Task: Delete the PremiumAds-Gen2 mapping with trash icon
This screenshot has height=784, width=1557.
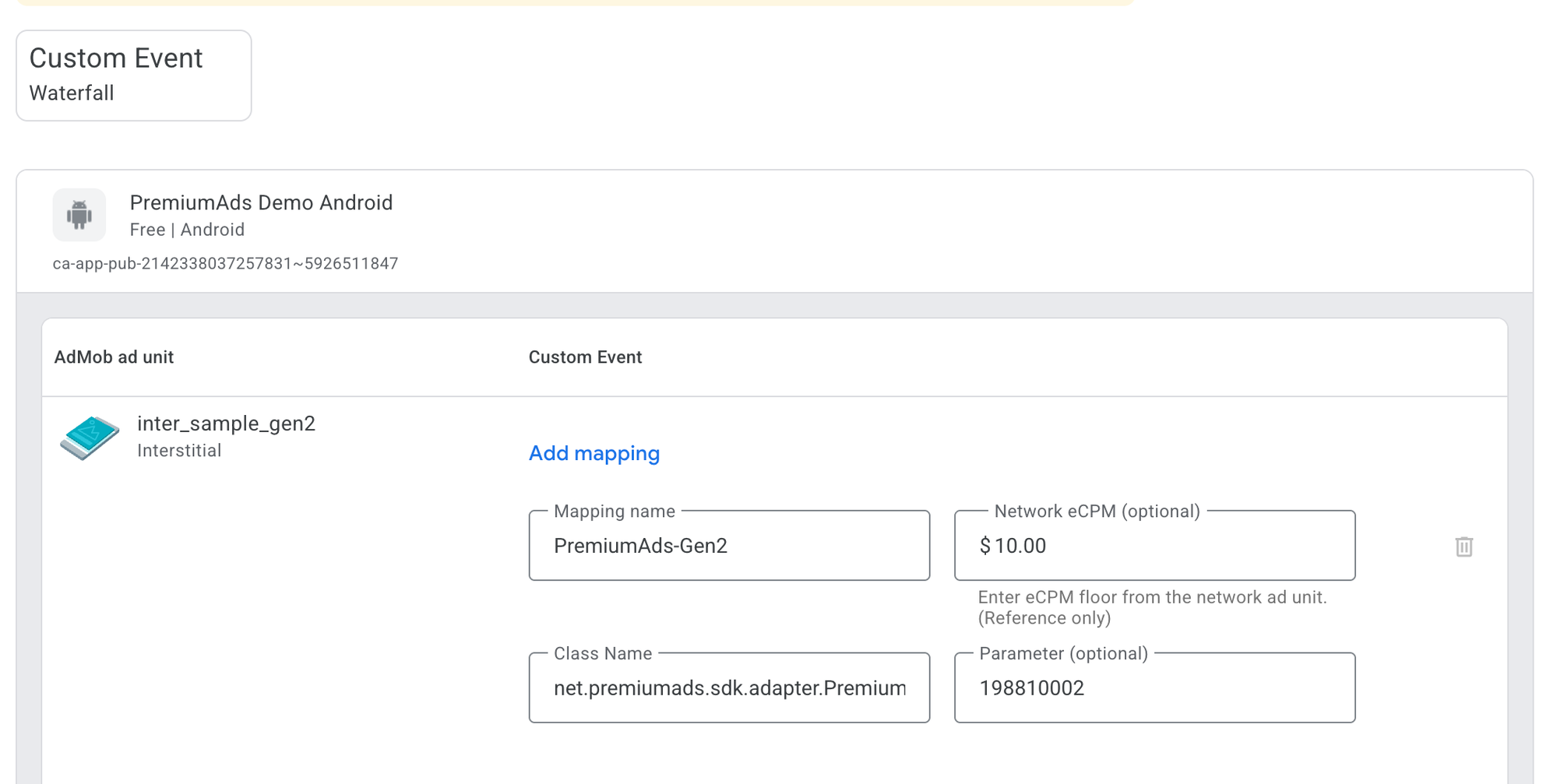Action: pos(1464,547)
